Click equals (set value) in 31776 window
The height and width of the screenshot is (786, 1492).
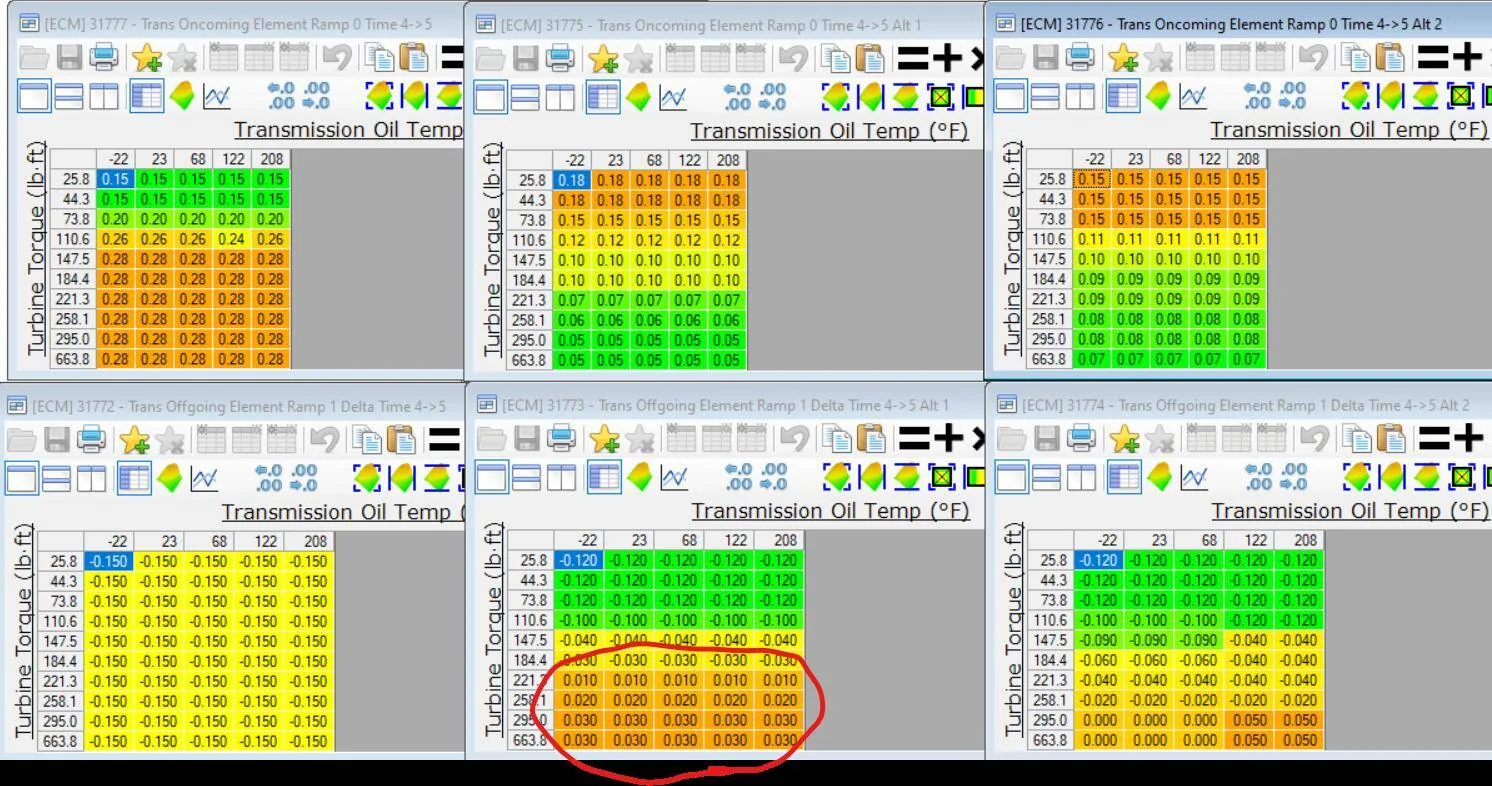click(x=1433, y=58)
